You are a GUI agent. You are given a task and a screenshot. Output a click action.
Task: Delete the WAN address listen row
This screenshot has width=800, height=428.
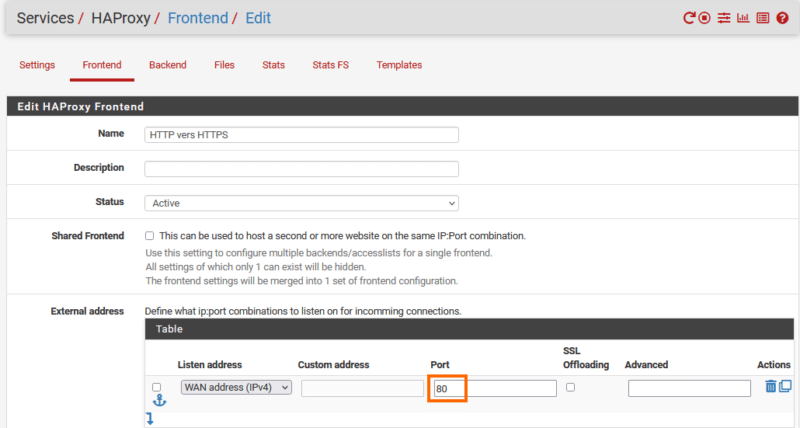pos(770,387)
